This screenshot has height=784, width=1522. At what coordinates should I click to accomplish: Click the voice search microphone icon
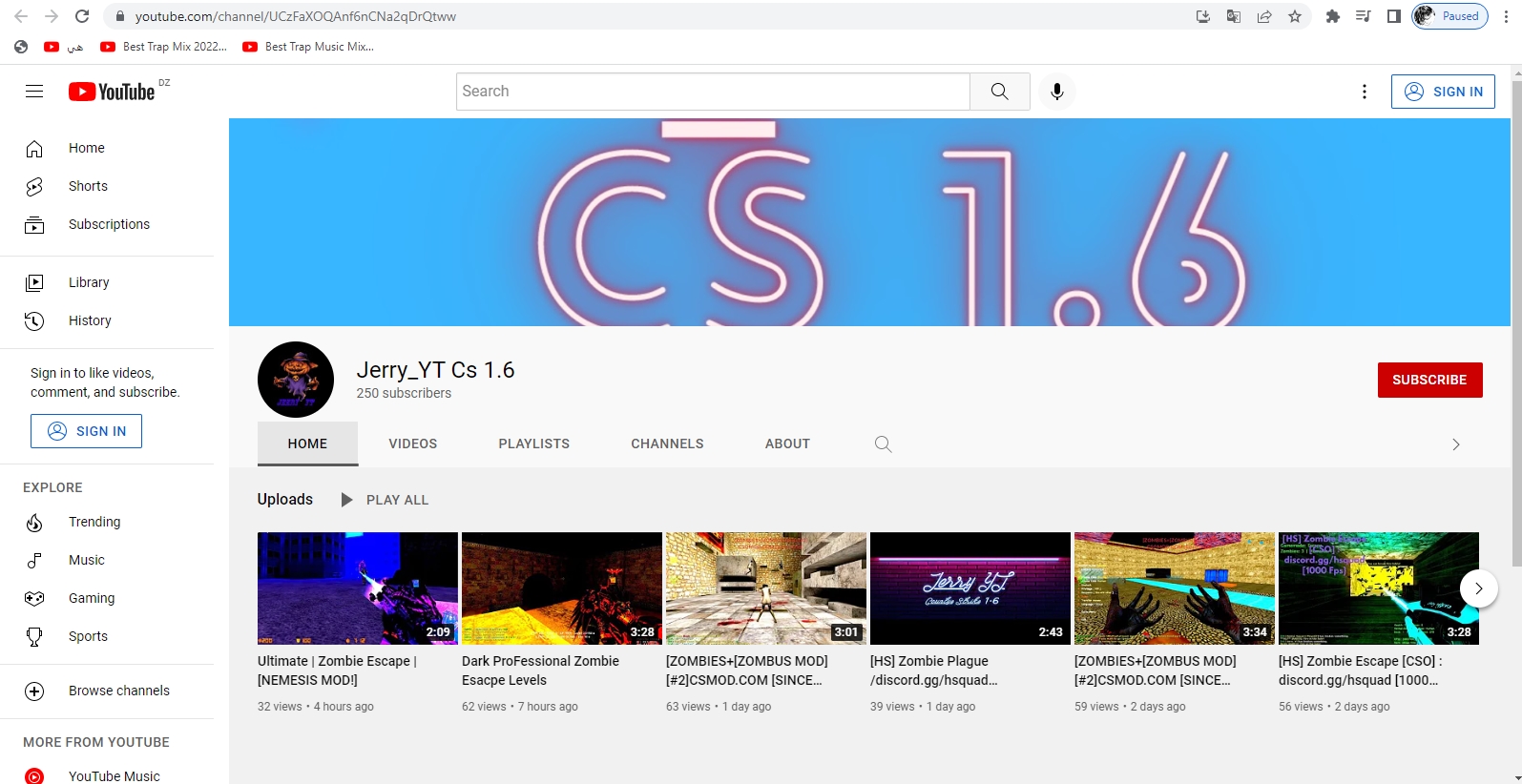[x=1056, y=92]
